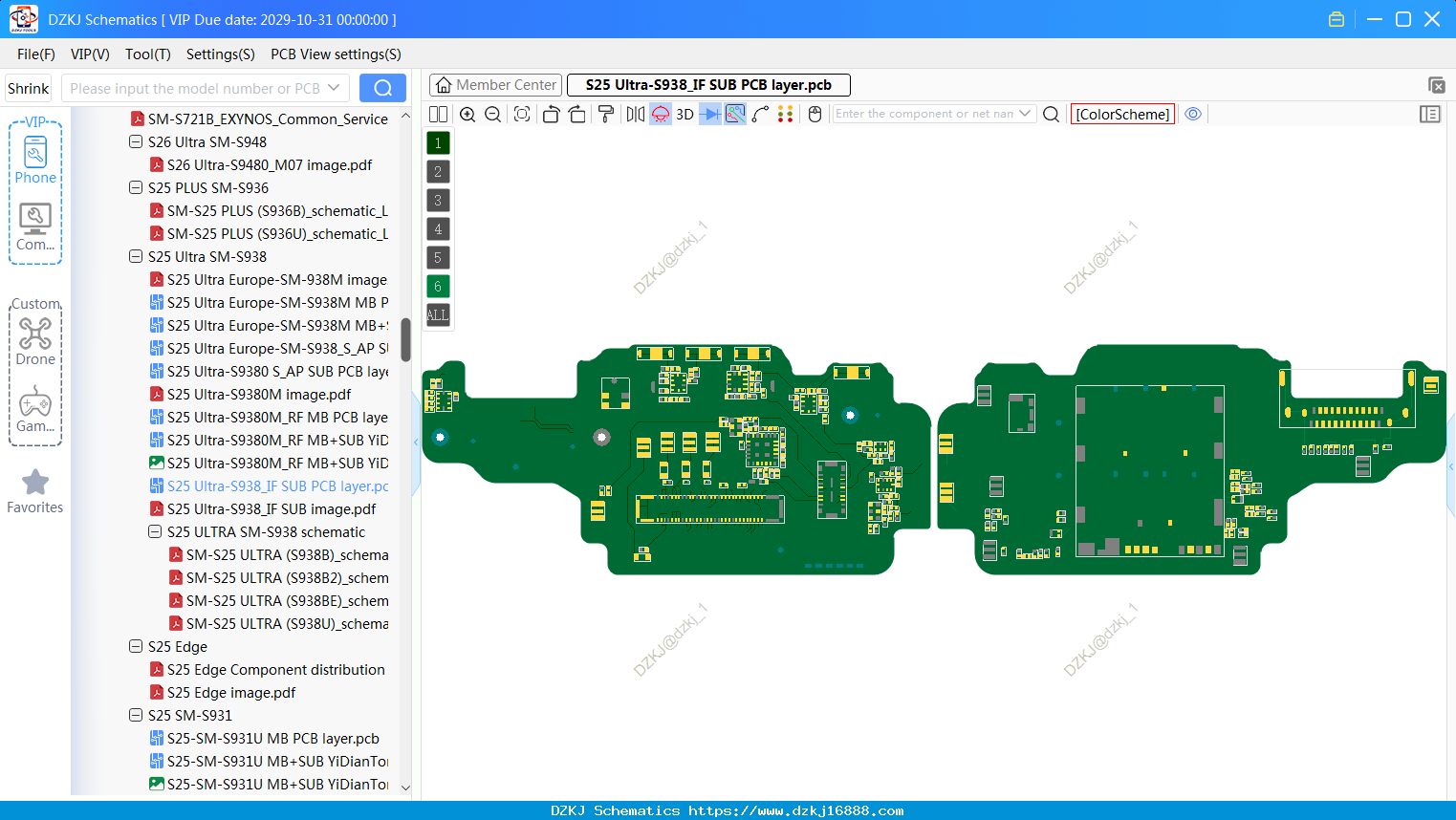This screenshot has width=1456, height=820.
Task: Fit PCB to window icon
Action: (x=522, y=114)
